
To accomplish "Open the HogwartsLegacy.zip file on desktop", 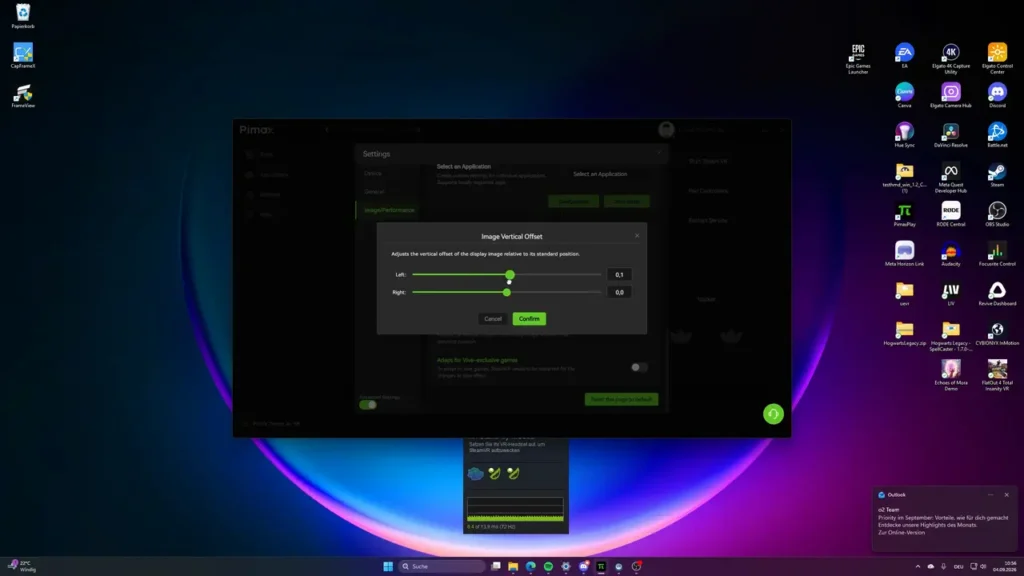I will tap(904, 333).
